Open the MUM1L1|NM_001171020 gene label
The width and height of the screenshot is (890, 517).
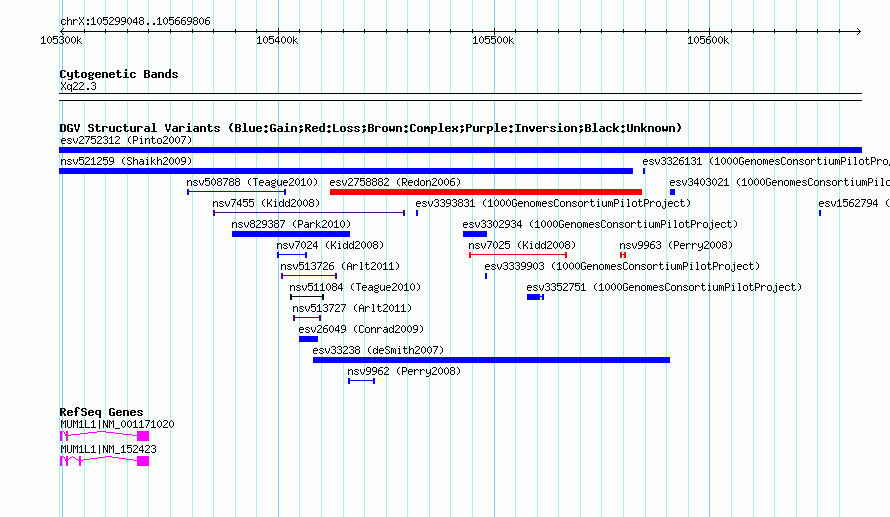117,424
